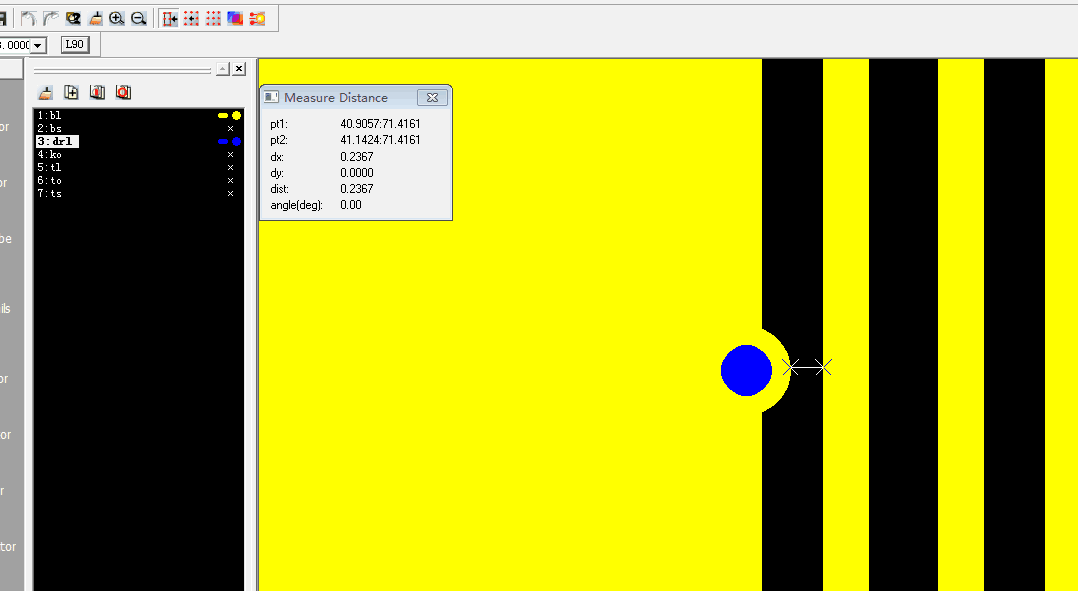
Task: Click the left measurement cross marker on the canvas
Action: coord(791,368)
